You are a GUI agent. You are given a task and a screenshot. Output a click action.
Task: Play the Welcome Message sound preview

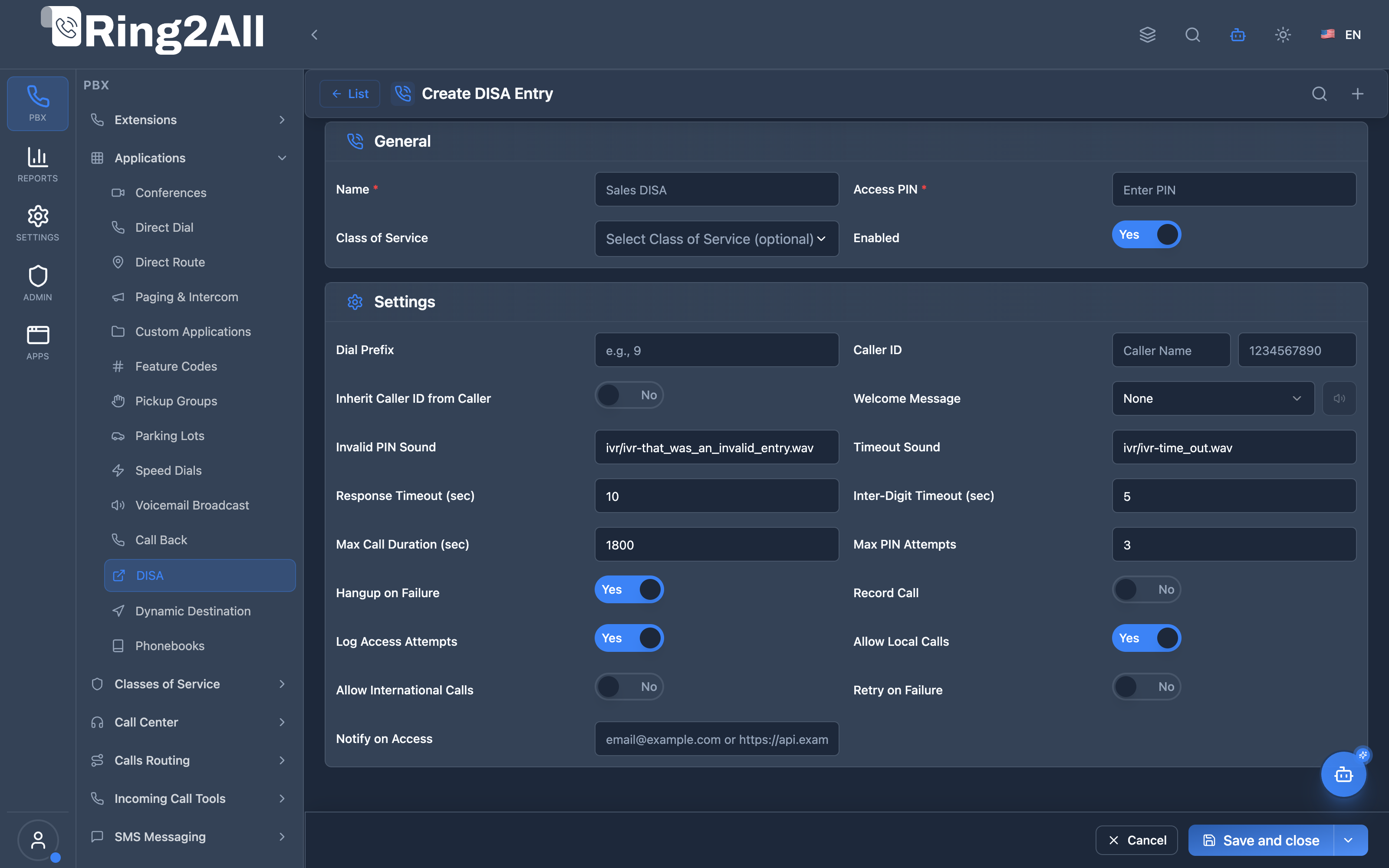(1340, 398)
